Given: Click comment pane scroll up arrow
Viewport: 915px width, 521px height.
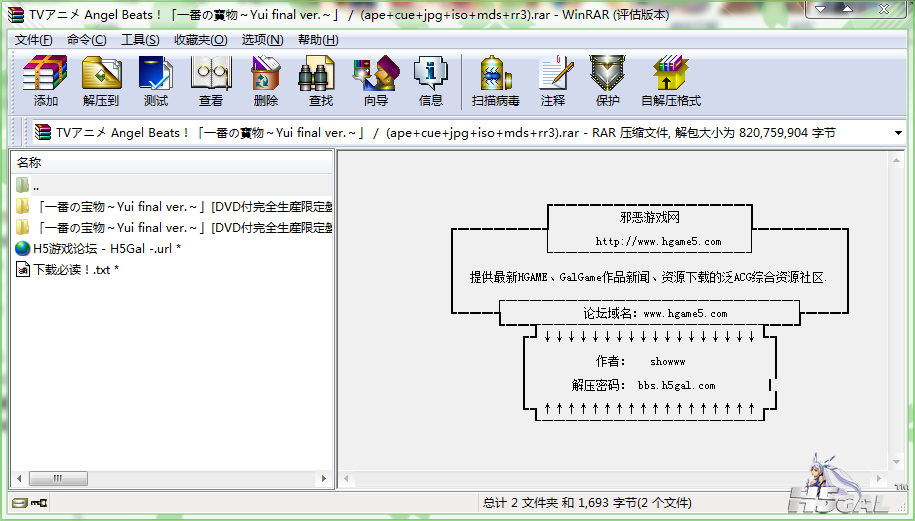Looking at the screenshot, I should (x=896, y=160).
